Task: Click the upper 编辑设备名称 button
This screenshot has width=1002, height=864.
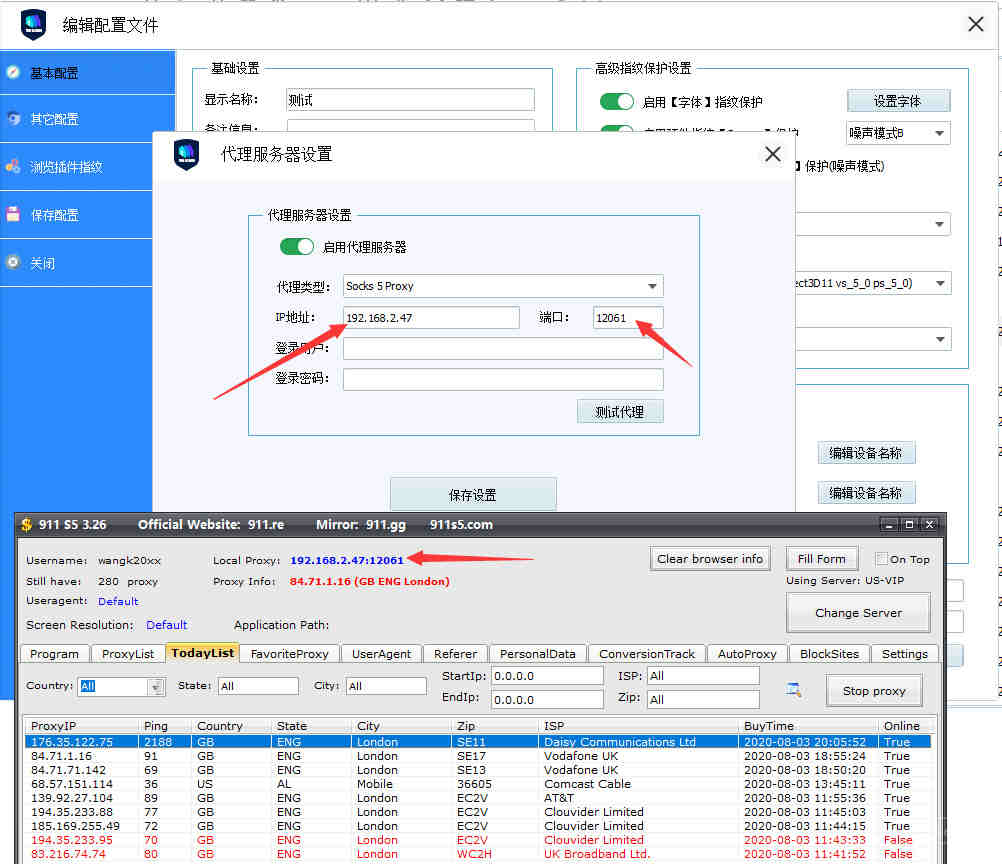Action: pos(866,453)
